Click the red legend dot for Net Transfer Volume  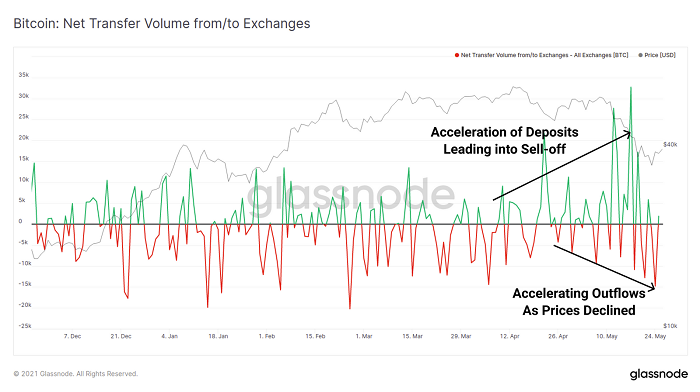click(457, 55)
